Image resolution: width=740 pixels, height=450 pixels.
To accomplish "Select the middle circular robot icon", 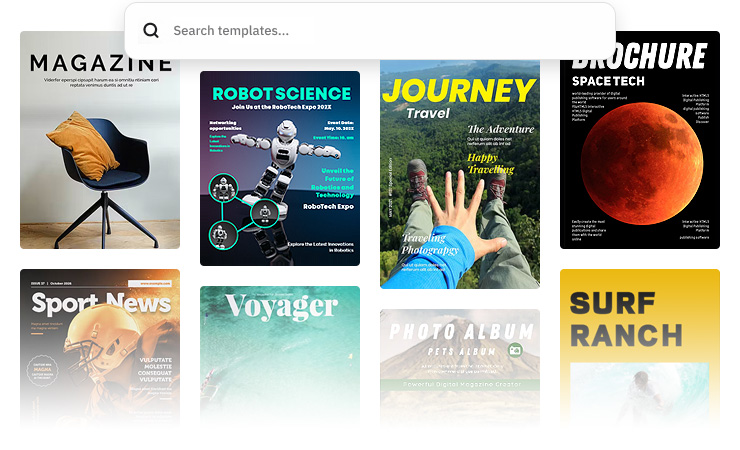I will tap(265, 213).
